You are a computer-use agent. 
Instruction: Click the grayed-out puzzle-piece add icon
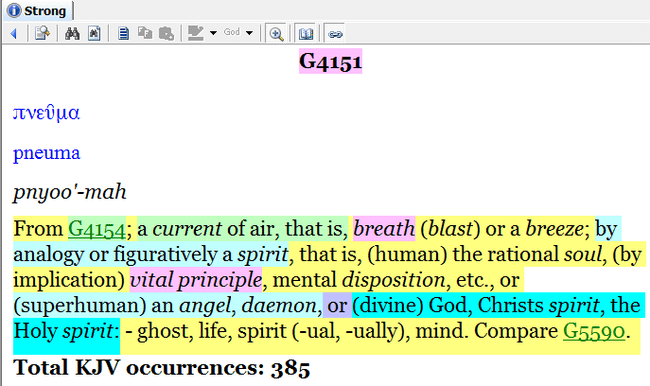point(166,33)
